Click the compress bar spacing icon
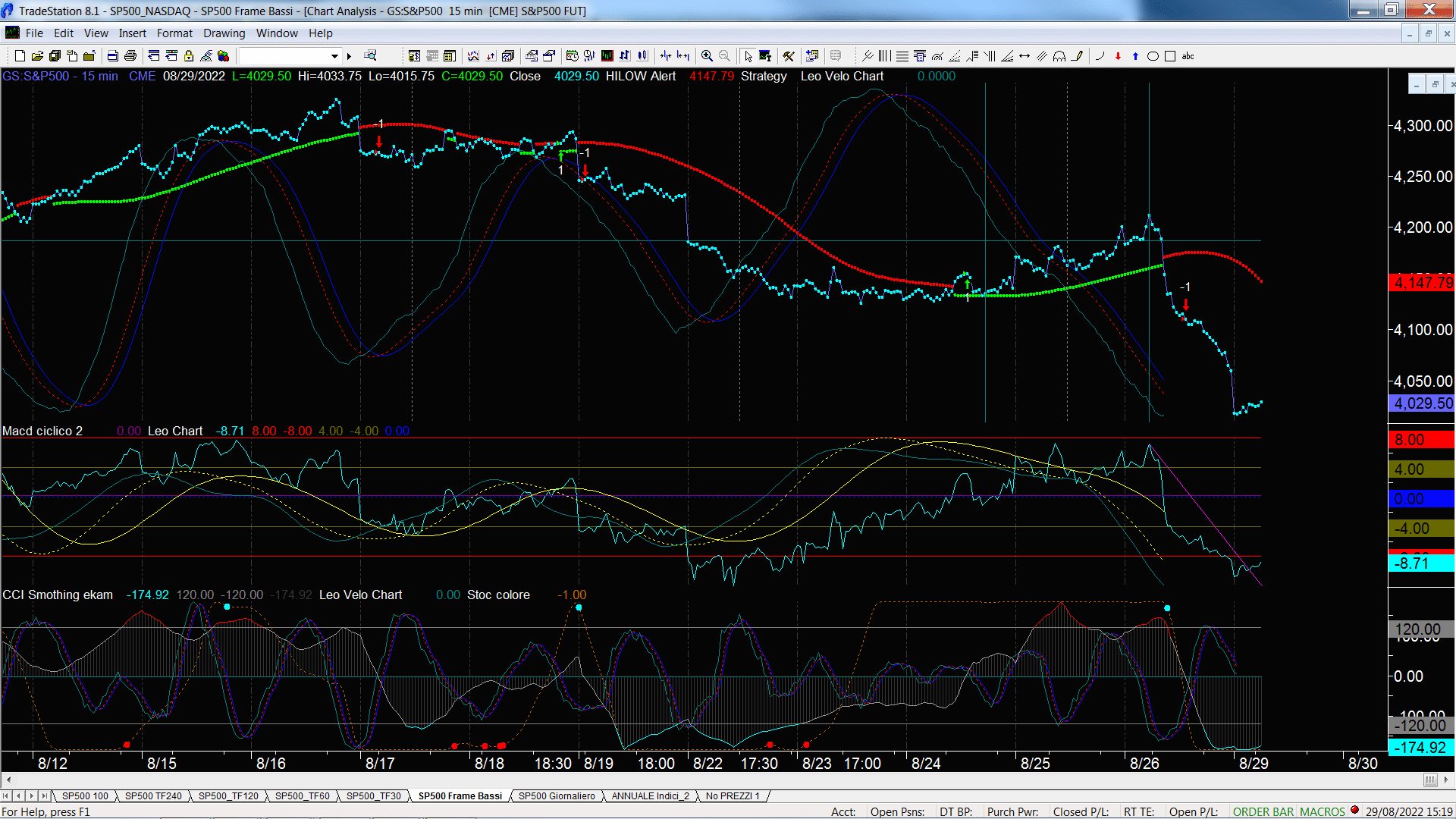The height and width of the screenshot is (819, 1456). coord(666,56)
